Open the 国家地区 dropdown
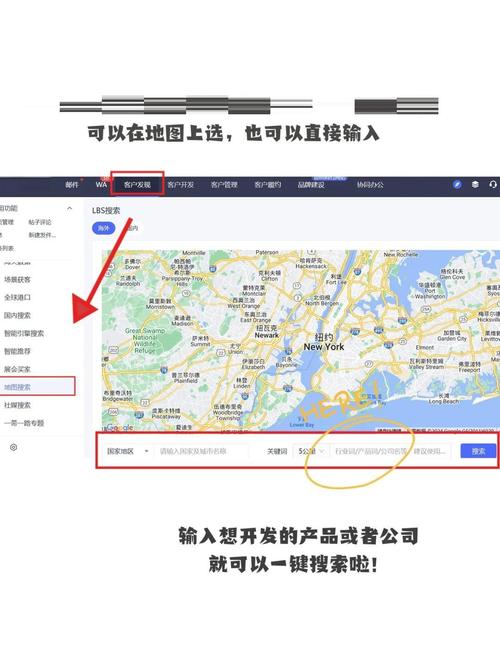 tap(128, 451)
